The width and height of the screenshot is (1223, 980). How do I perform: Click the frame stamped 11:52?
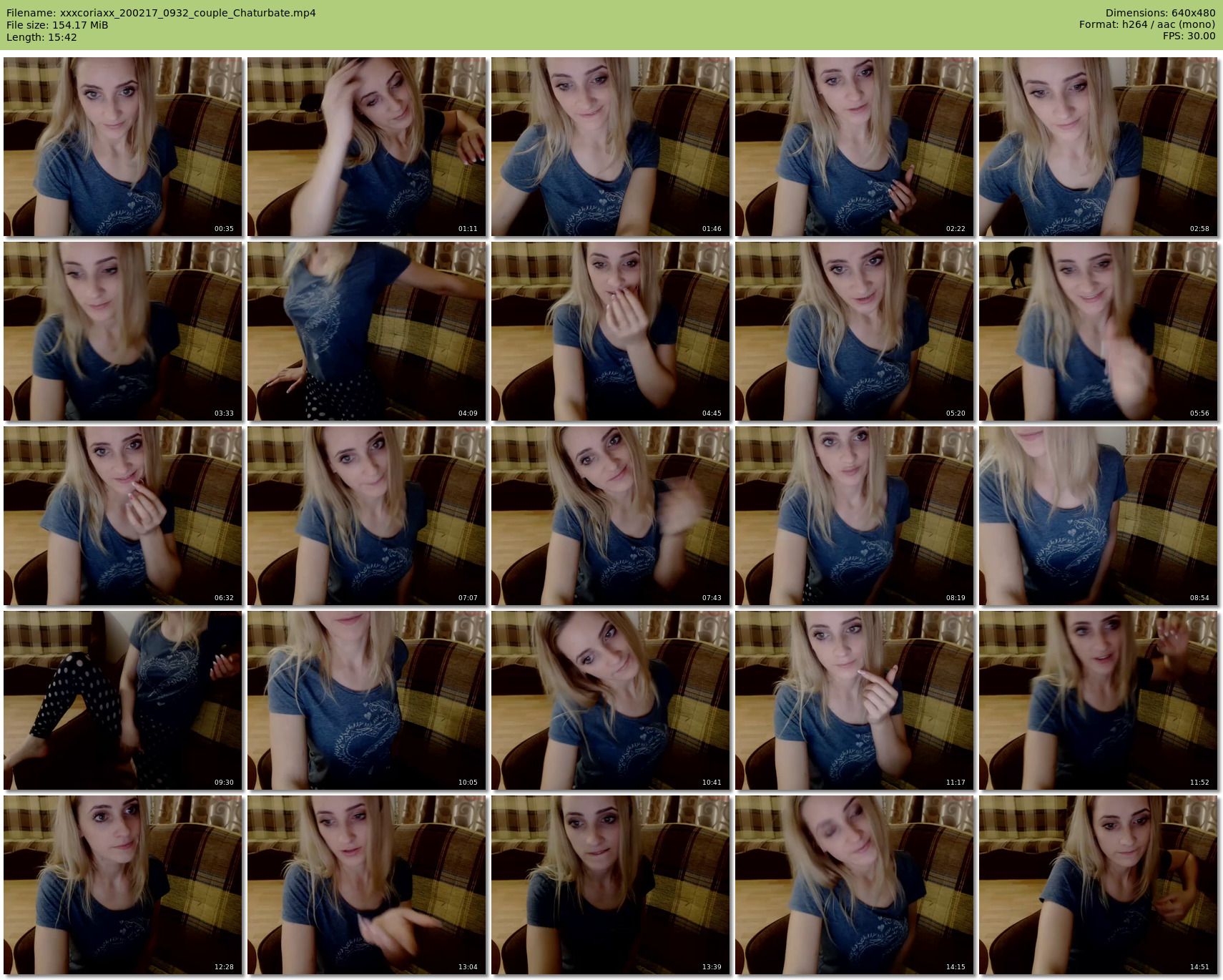coord(1099,700)
